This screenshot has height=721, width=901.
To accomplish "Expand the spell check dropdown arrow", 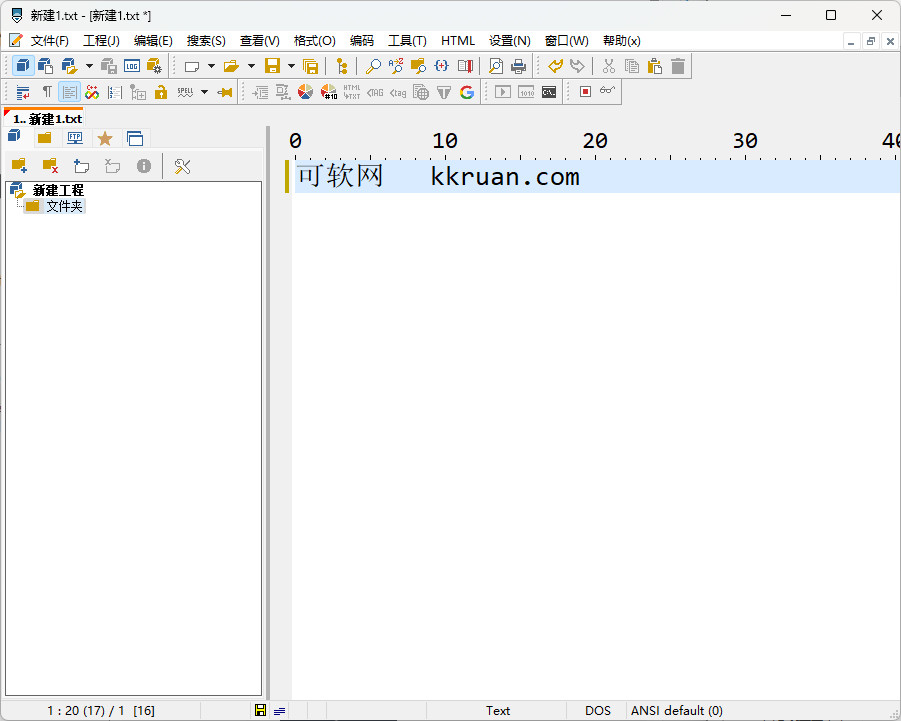I will point(204,92).
